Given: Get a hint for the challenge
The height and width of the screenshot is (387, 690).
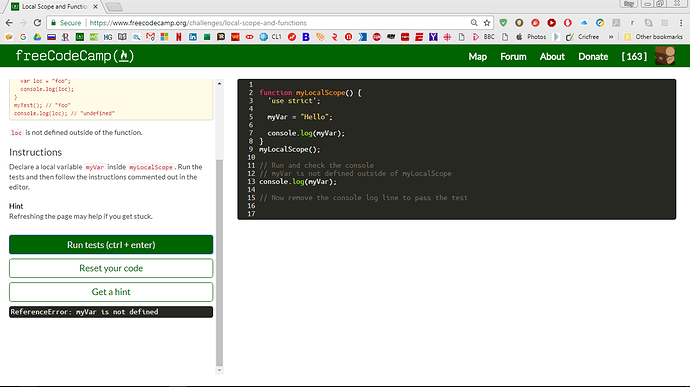Looking at the screenshot, I should click(x=111, y=292).
